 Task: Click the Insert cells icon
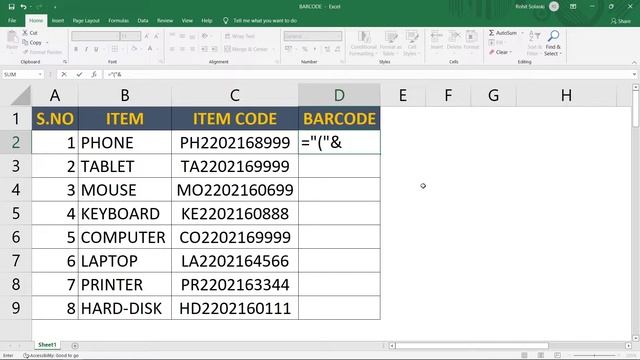[436, 40]
